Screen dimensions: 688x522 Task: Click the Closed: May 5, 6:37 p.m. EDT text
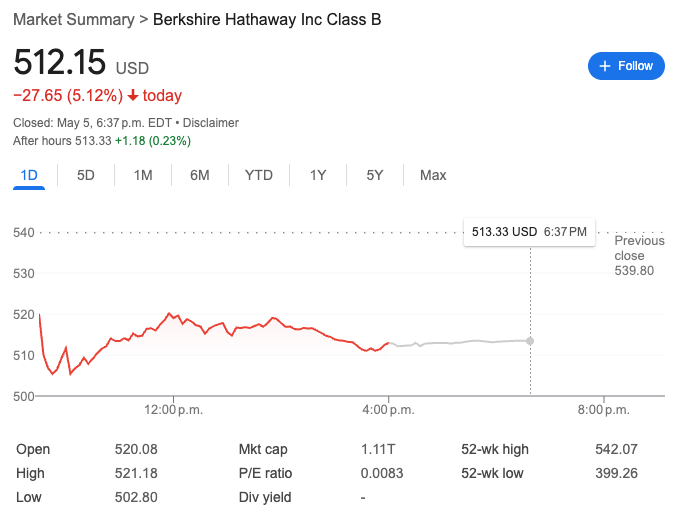[92, 123]
